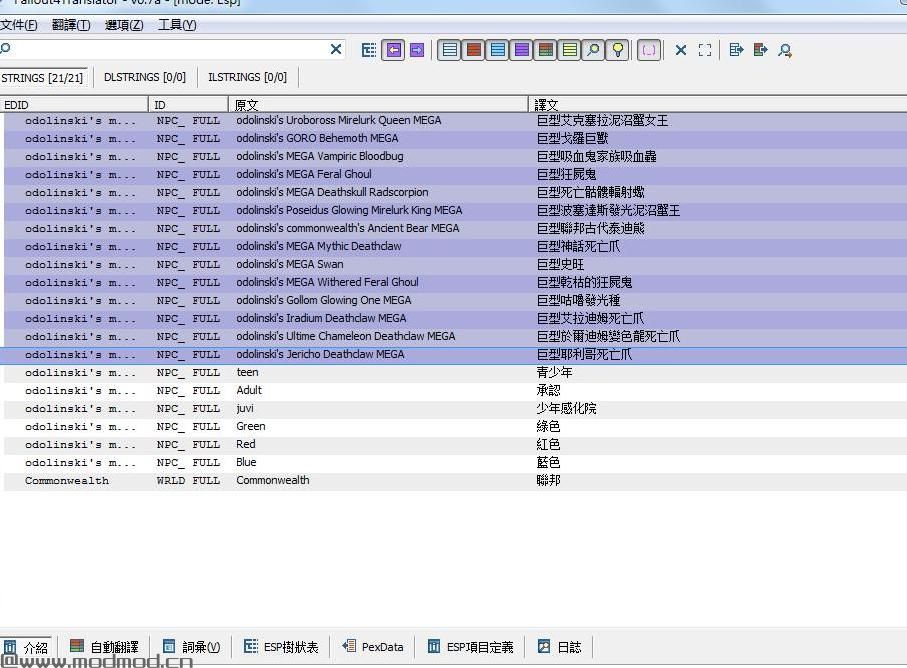This screenshot has height=668, width=907.
Task: Open the 翻譯(T) menu
Action: 71,25
